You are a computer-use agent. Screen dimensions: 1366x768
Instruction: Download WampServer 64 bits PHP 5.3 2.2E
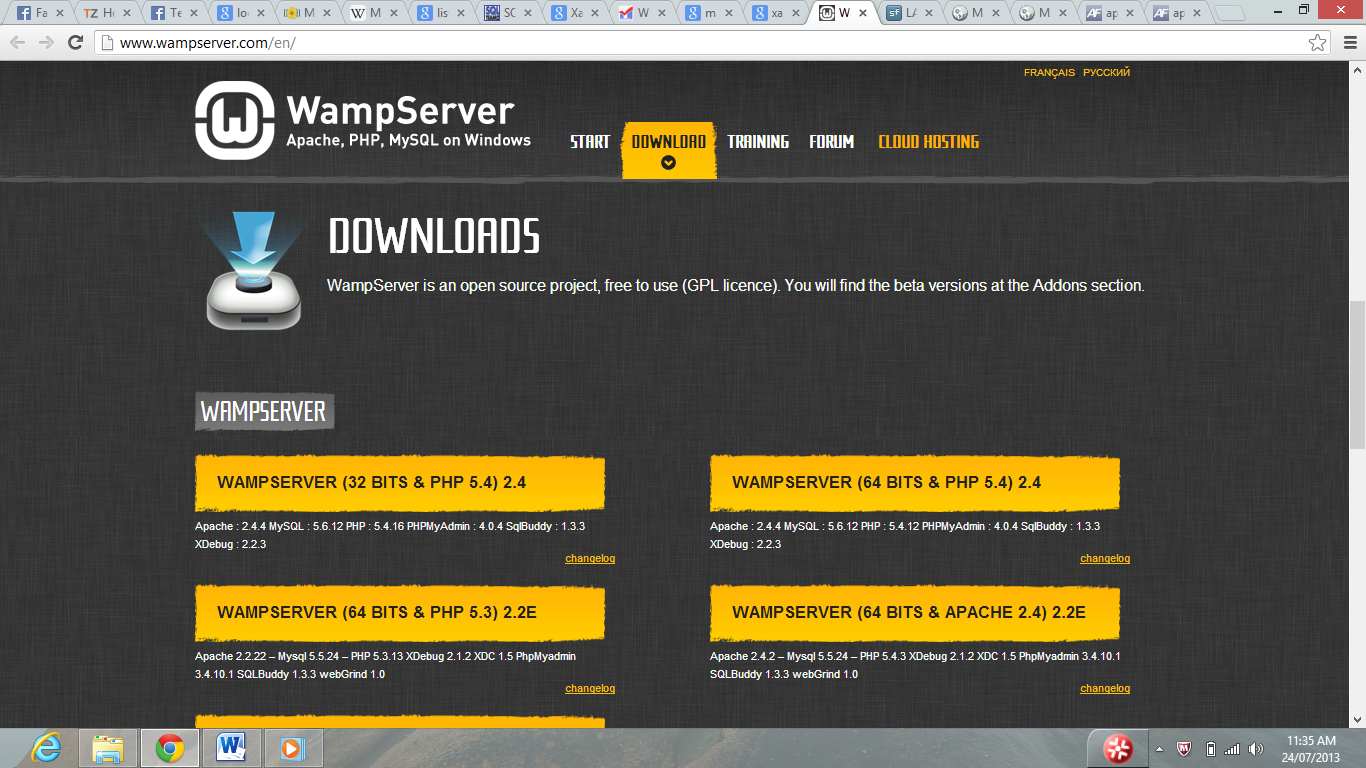(x=400, y=612)
